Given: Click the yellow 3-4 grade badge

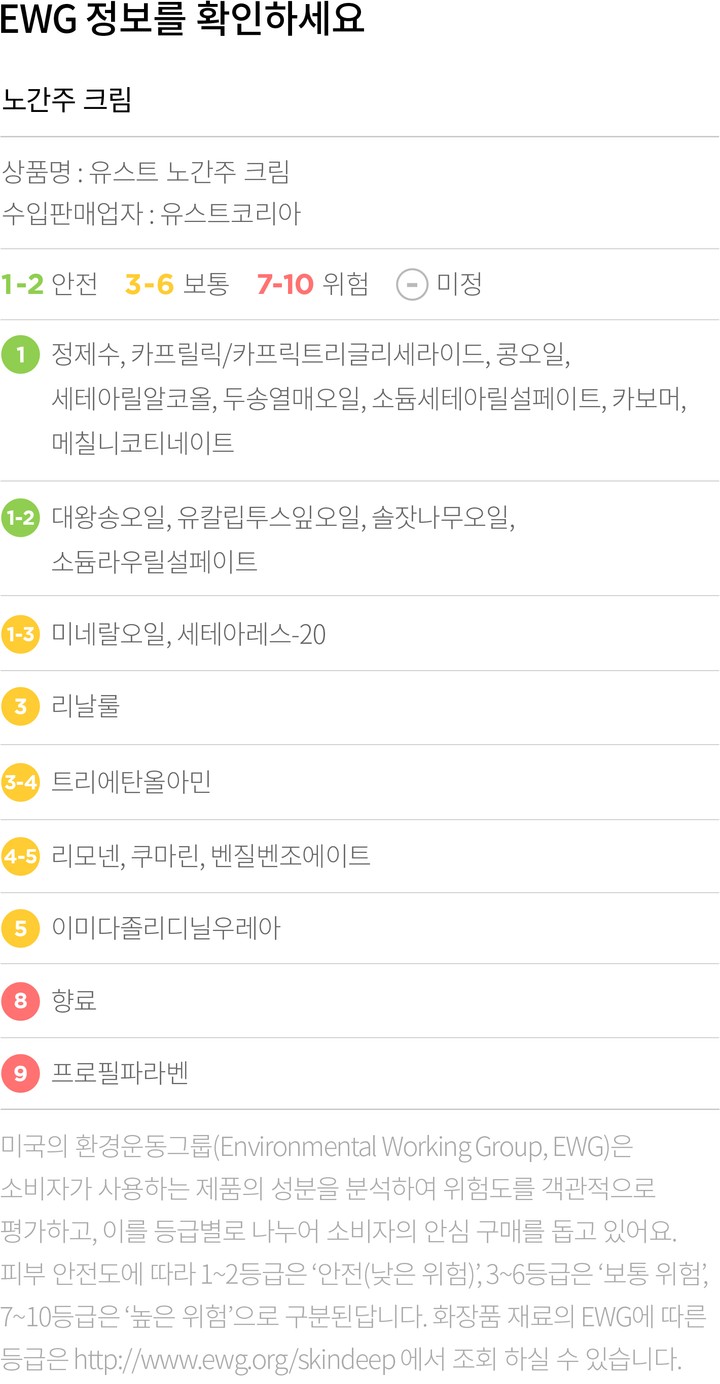Looking at the screenshot, I should click(x=20, y=782).
